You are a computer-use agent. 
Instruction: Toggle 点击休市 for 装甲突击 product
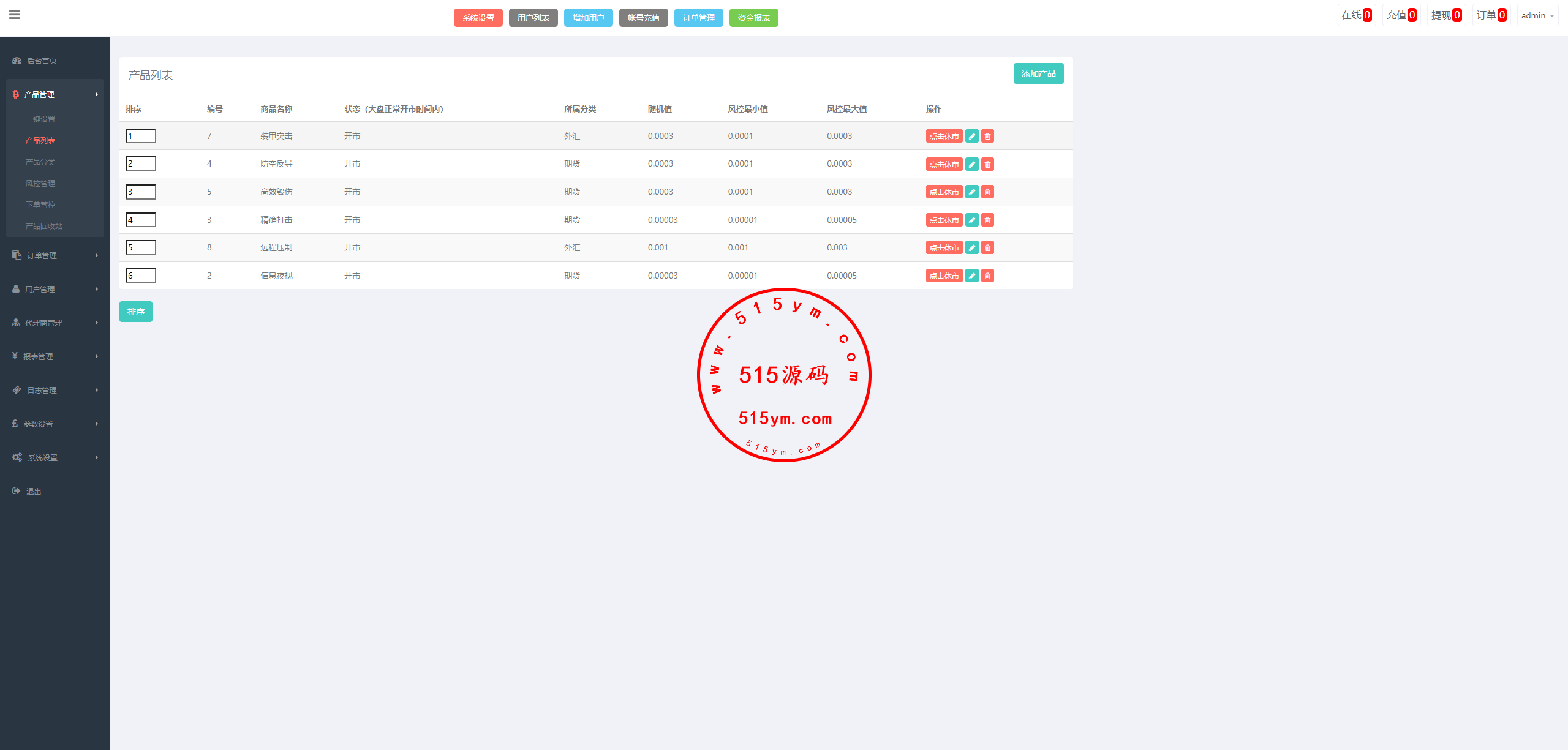[944, 137]
